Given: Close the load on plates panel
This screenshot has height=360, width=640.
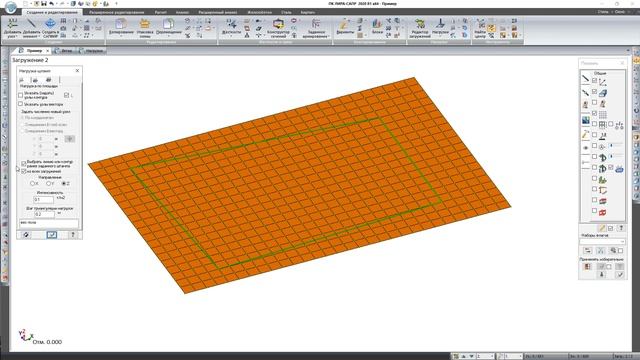Looking at the screenshot, I should (x=77, y=71).
